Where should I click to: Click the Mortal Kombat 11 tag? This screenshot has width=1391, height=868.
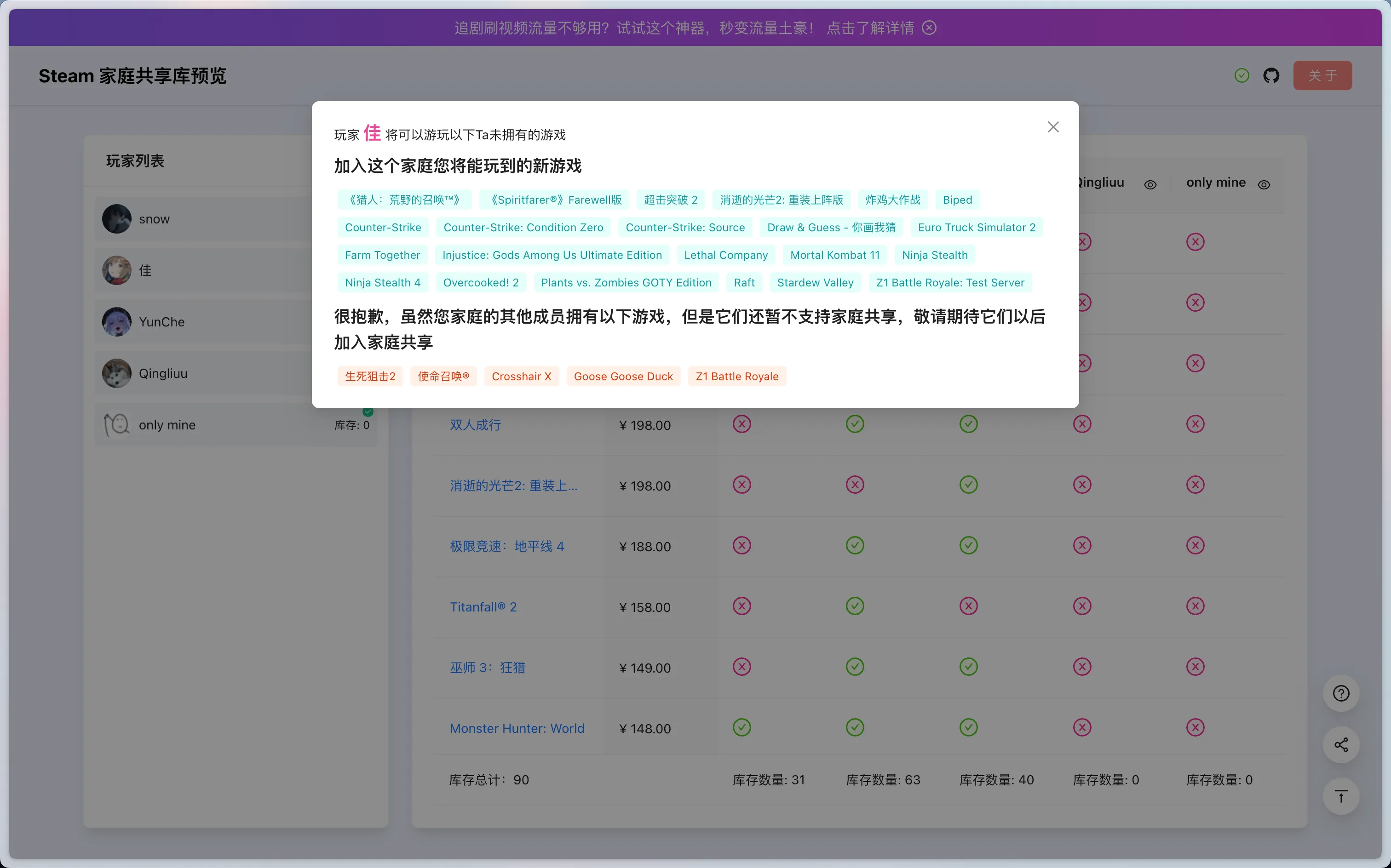coord(834,255)
